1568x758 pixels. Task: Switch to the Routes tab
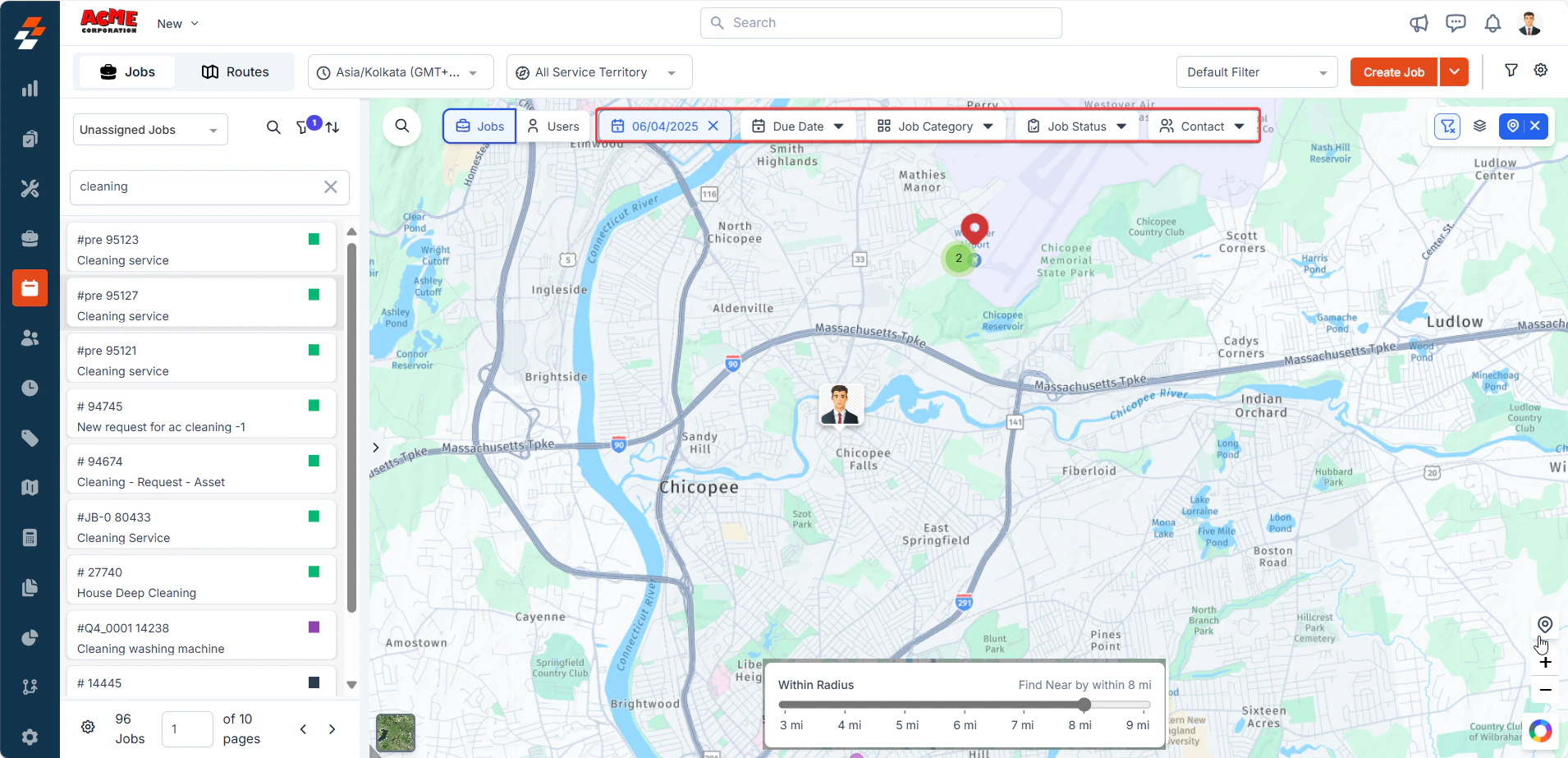[x=236, y=72]
